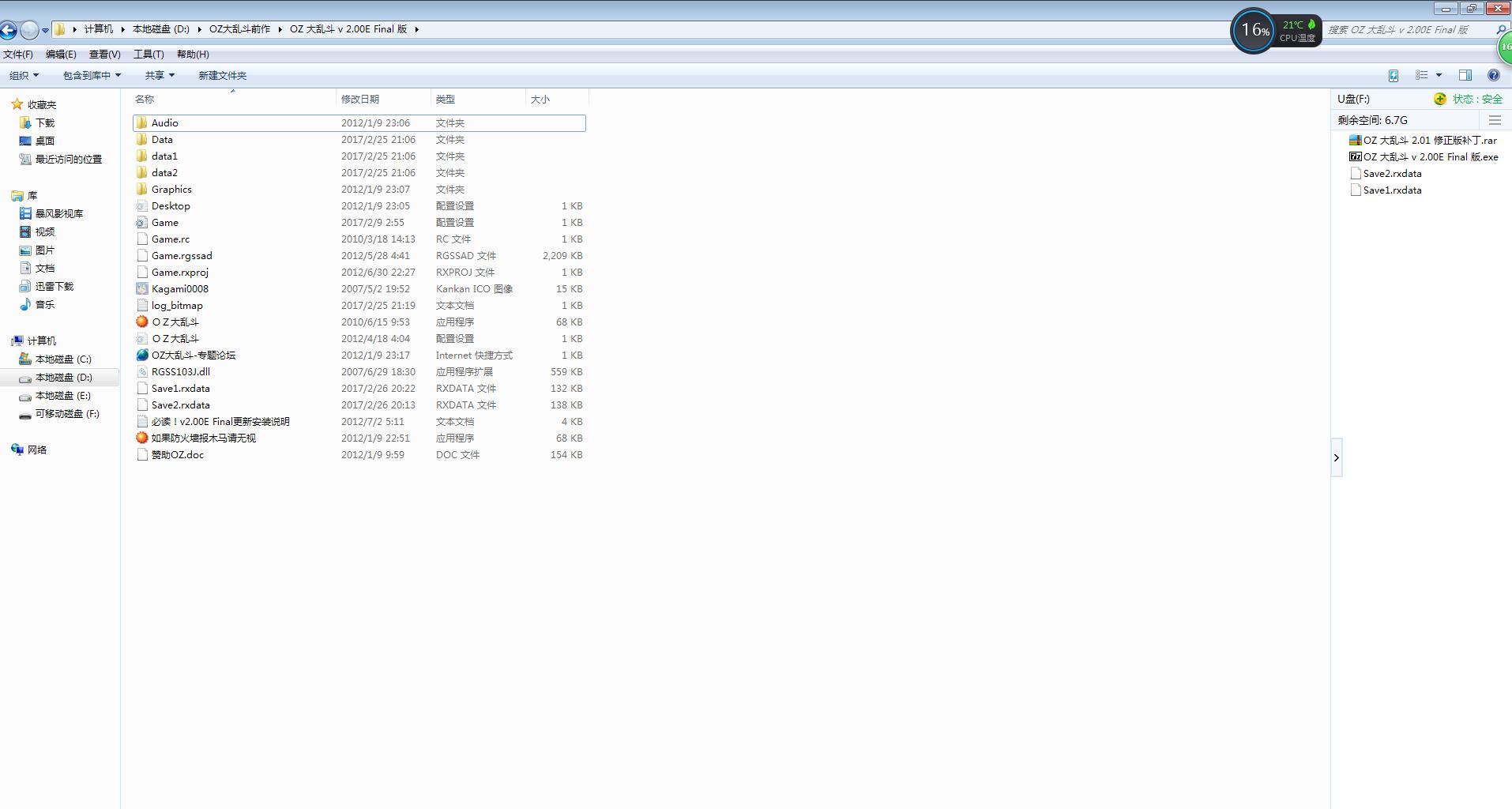The height and width of the screenshot is (809, 1512).
Task: Open 下载 under favorites
Action: (45, 122)
